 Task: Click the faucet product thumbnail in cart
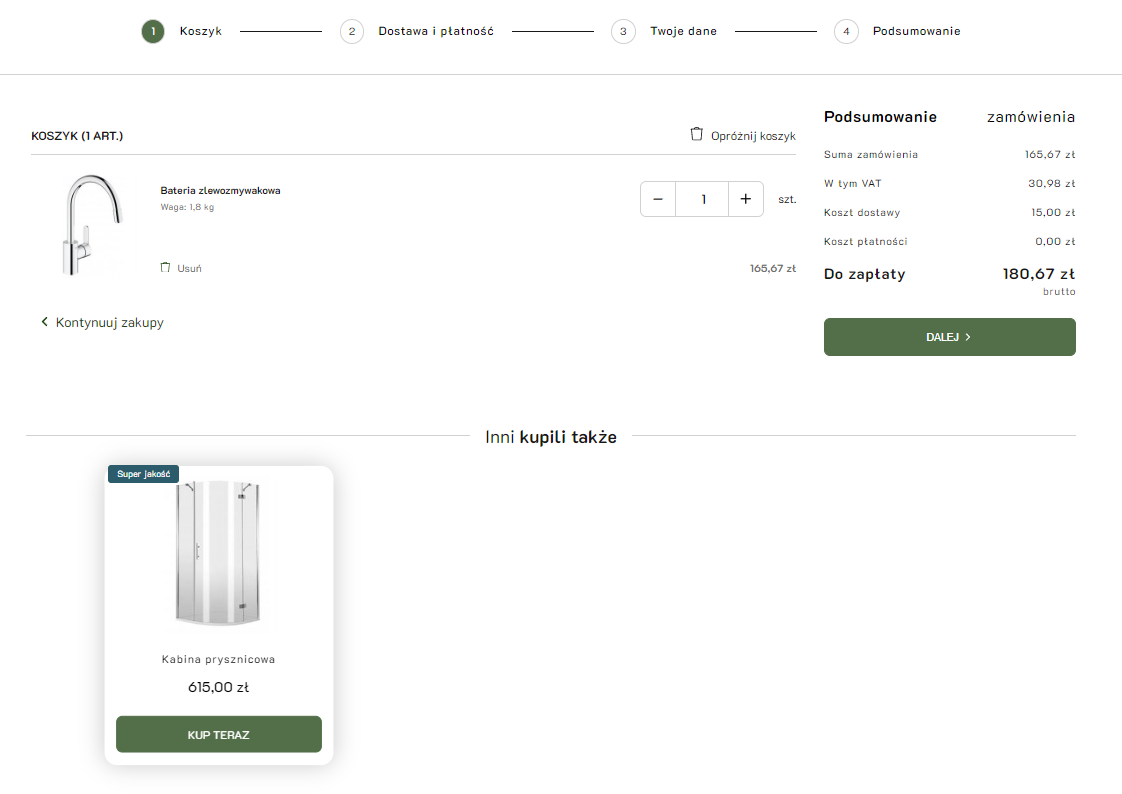[x=92, y=224]
